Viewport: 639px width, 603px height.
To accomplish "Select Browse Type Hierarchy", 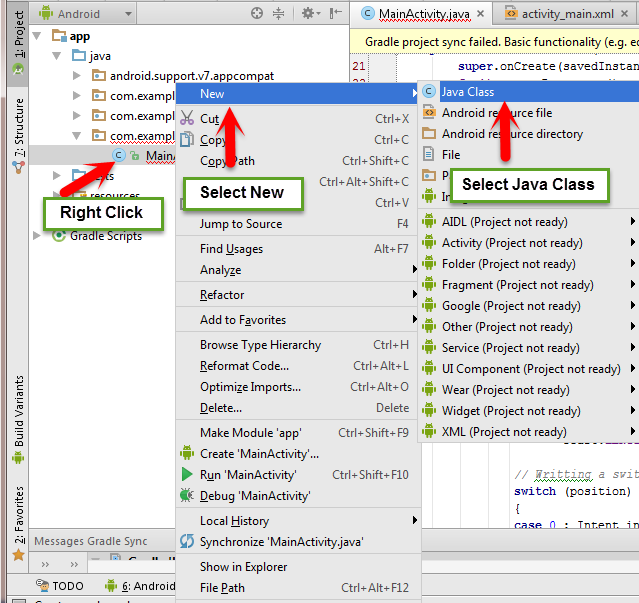I will click(297, 345).
